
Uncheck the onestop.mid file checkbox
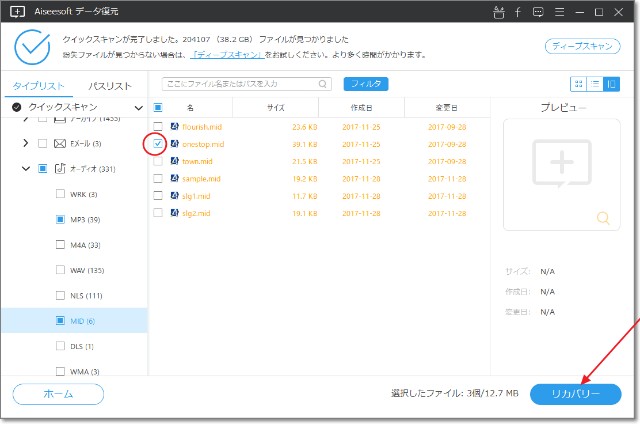tap(158, 144)
